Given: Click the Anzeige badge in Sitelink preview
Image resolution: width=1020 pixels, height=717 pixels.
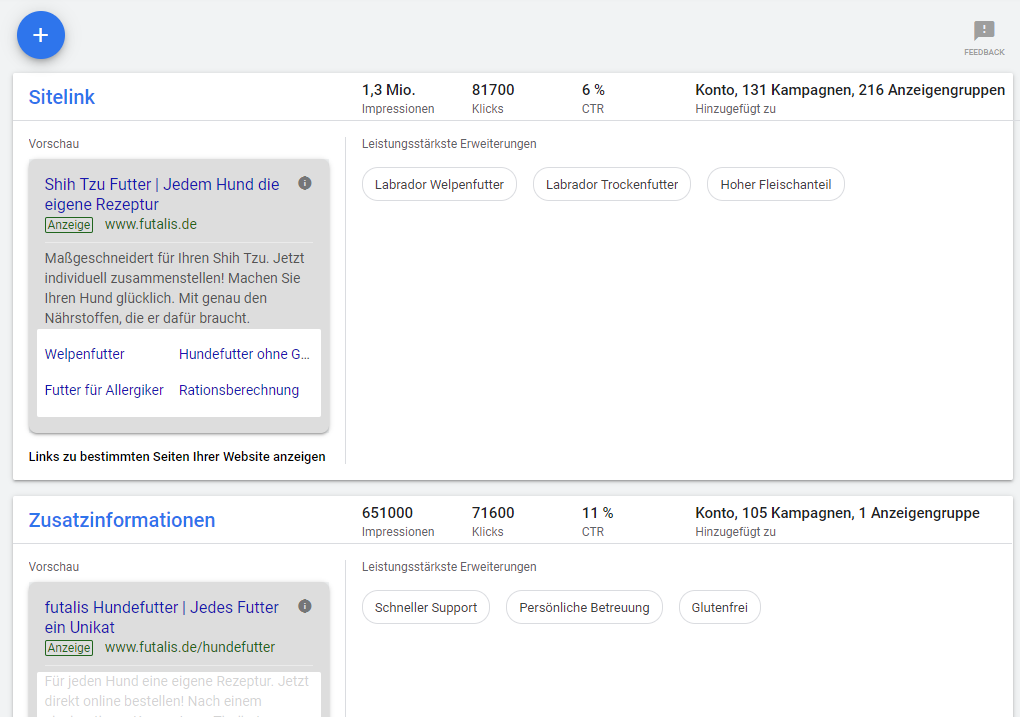Looking at the screenshot, I should pos(69,225).
